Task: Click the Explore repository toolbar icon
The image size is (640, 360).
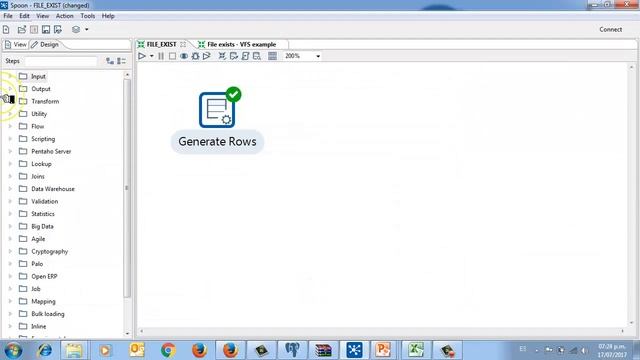Action: [x=34, y=29]
